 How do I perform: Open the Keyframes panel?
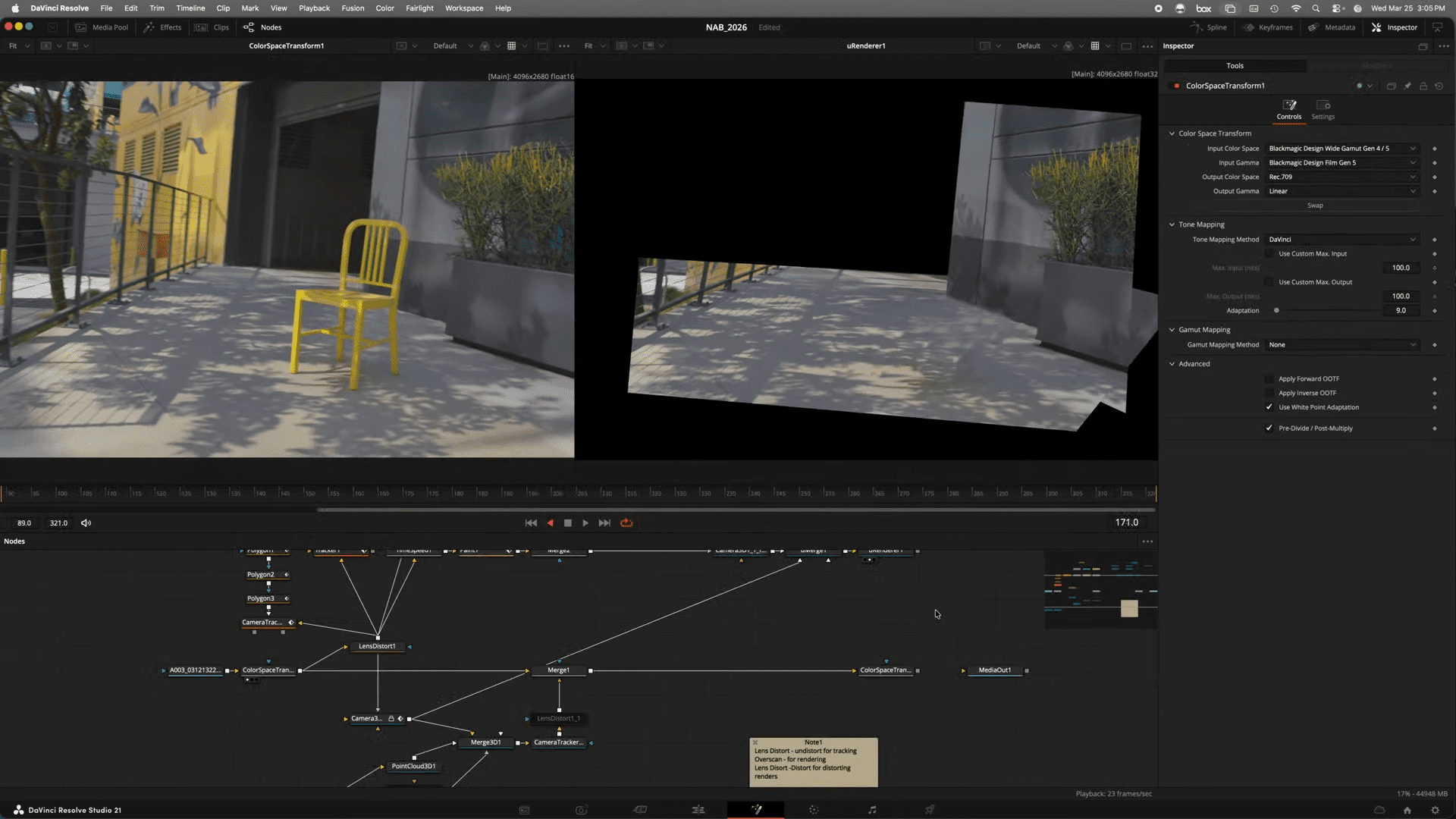1268,27
